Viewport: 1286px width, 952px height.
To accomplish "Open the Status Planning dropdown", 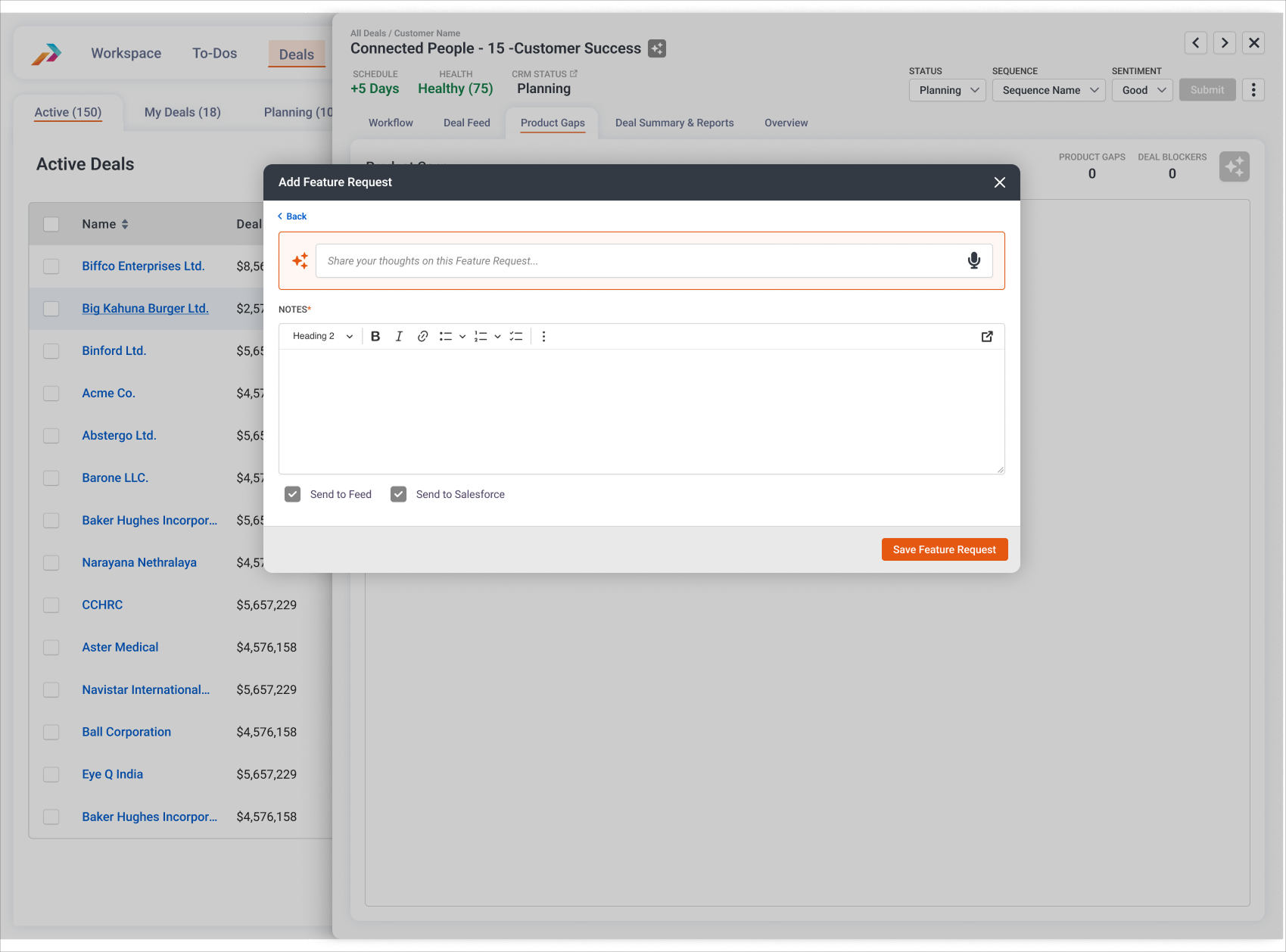I will 948,90.
